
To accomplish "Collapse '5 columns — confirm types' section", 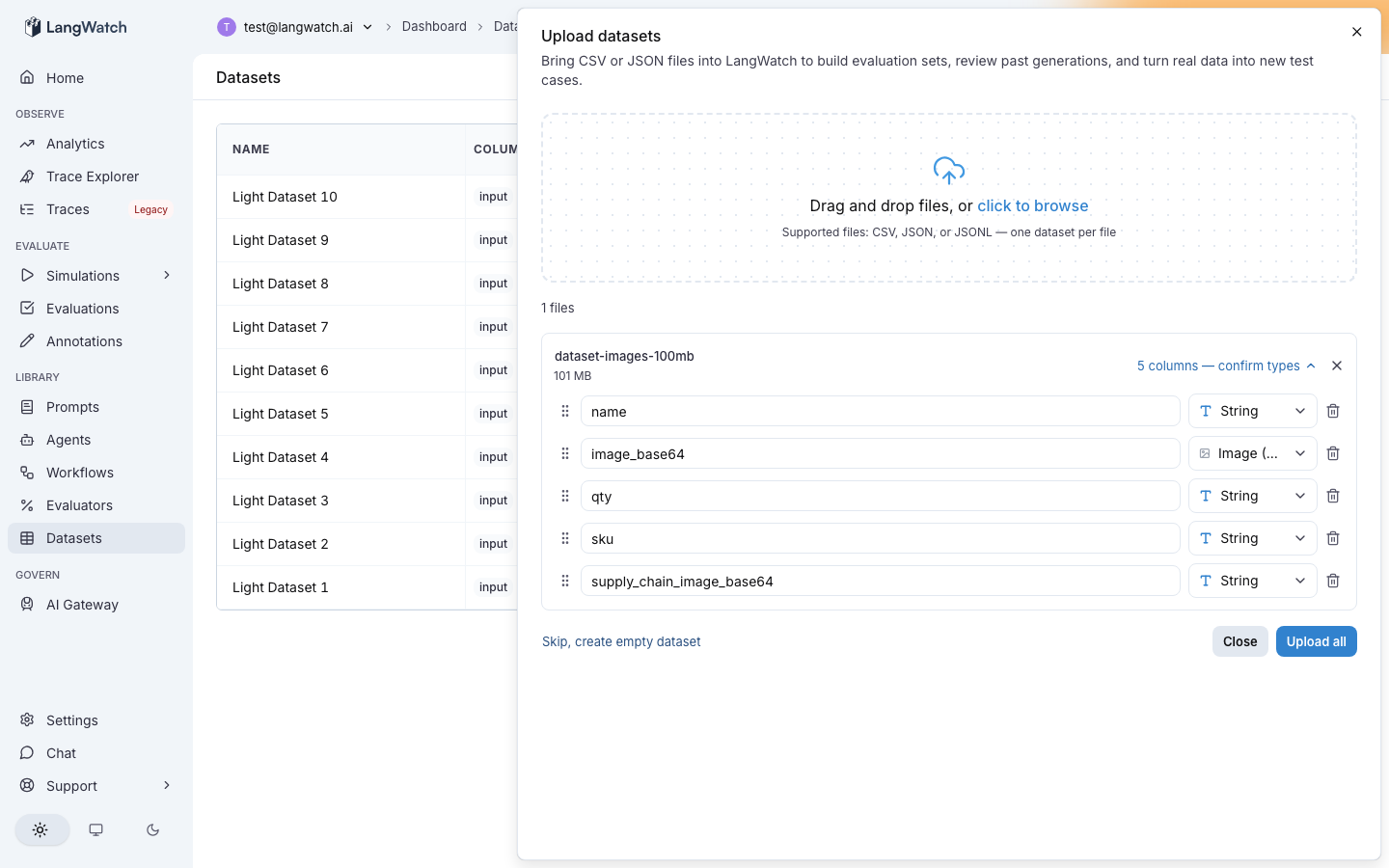I will [x=1226, y=366].
